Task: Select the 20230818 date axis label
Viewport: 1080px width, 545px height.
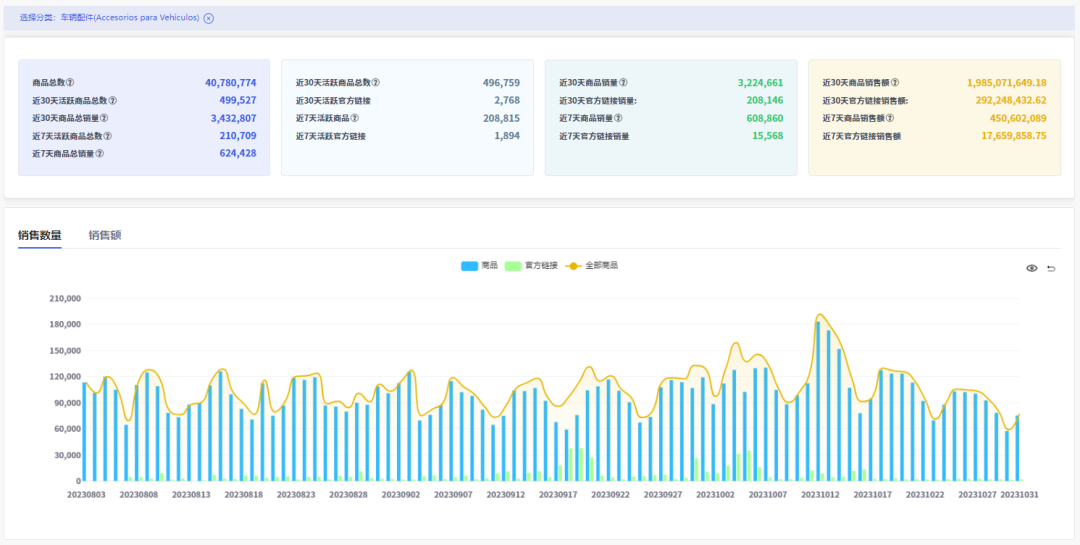Action: 243,495
